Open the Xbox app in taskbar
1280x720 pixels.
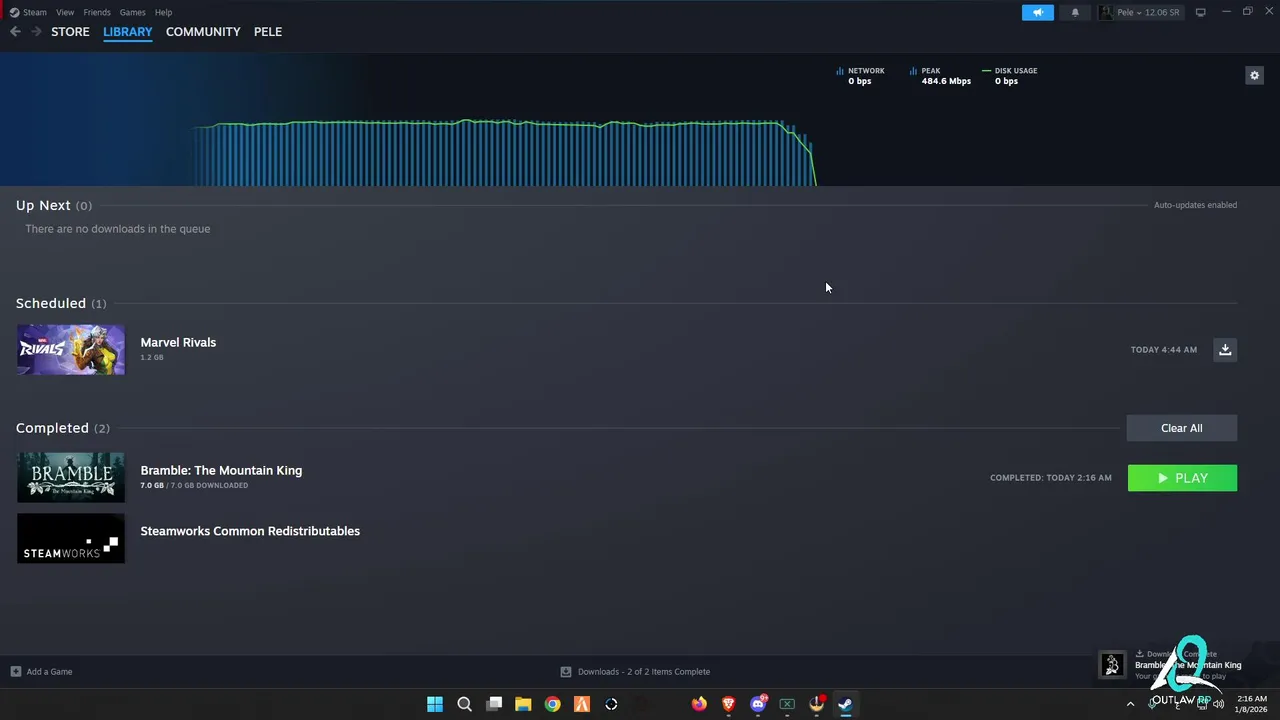[x=787, y=704]
